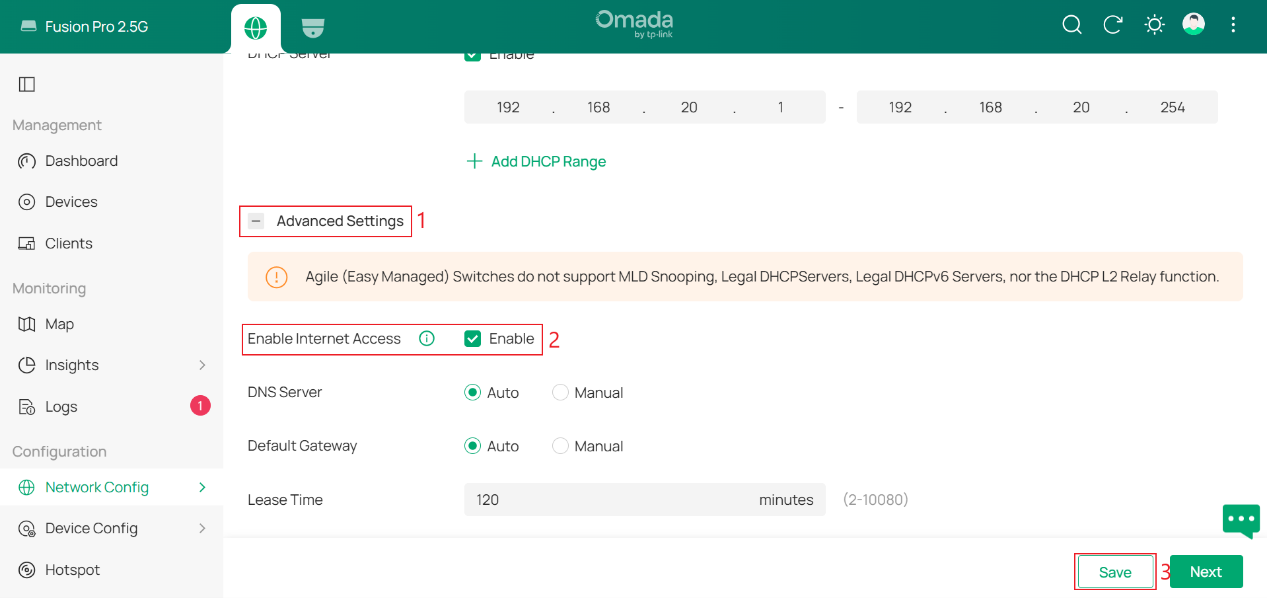Click the Logs document icon
1267x598 pixels.
point(27,406)
